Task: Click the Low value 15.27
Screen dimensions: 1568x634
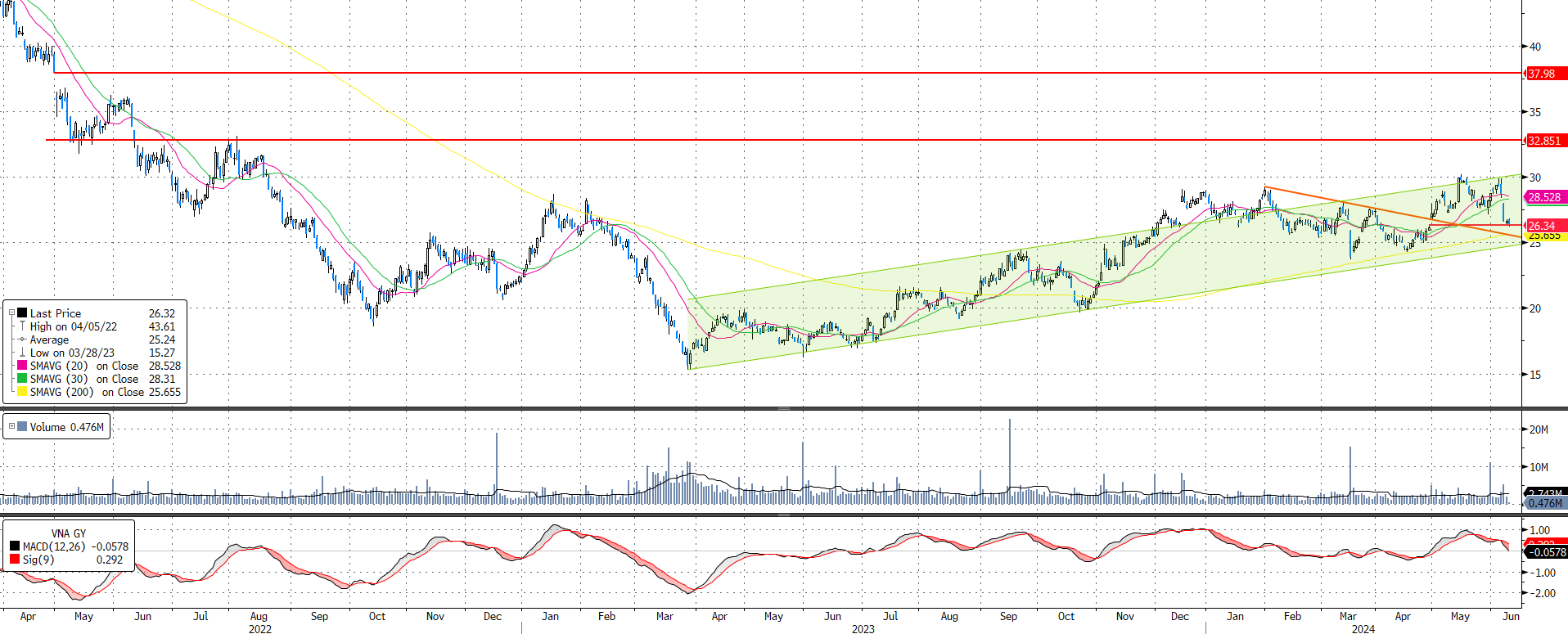Action: coord(162,353)
